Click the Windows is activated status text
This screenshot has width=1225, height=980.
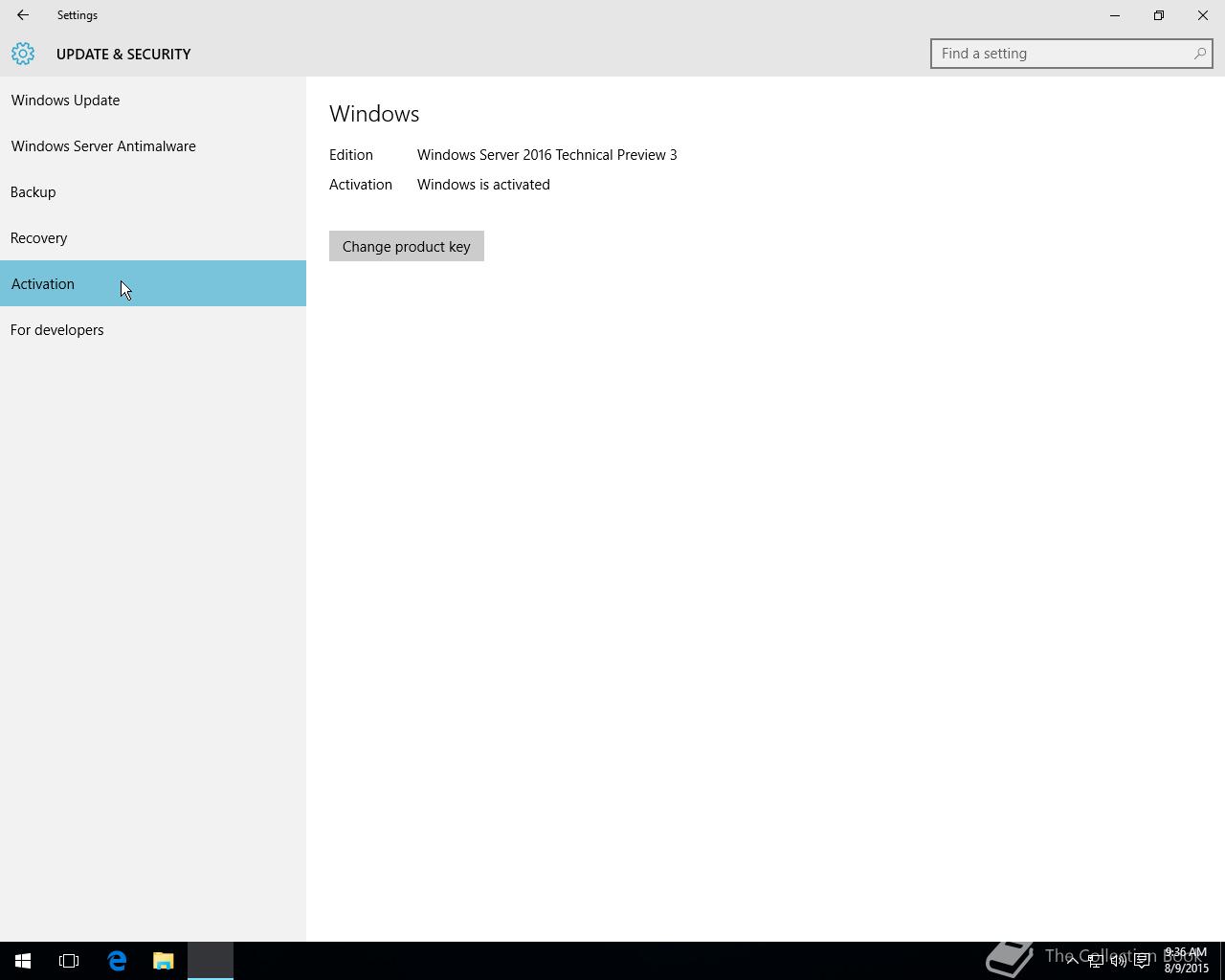[483, 184]
